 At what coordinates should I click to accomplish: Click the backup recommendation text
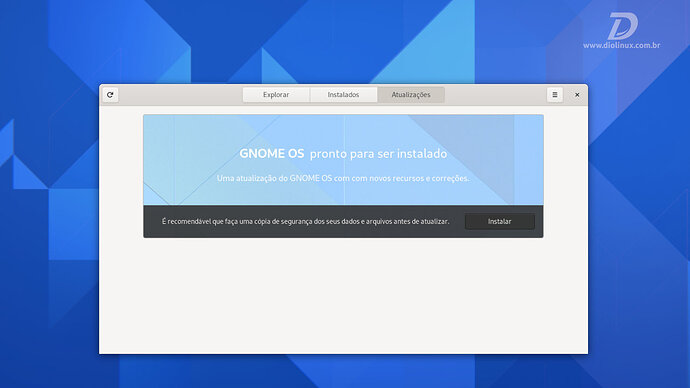click(x=305, y=221)
